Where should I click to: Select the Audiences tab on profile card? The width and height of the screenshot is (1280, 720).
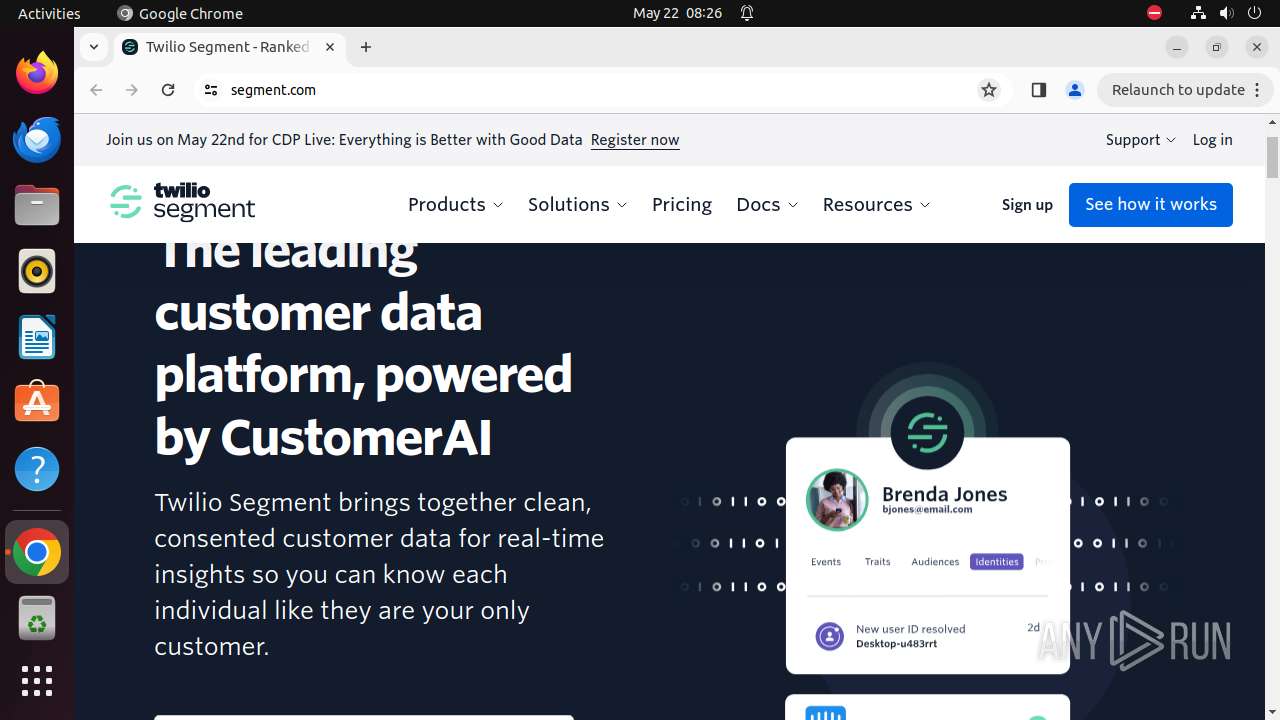click(x=935, y=562)
